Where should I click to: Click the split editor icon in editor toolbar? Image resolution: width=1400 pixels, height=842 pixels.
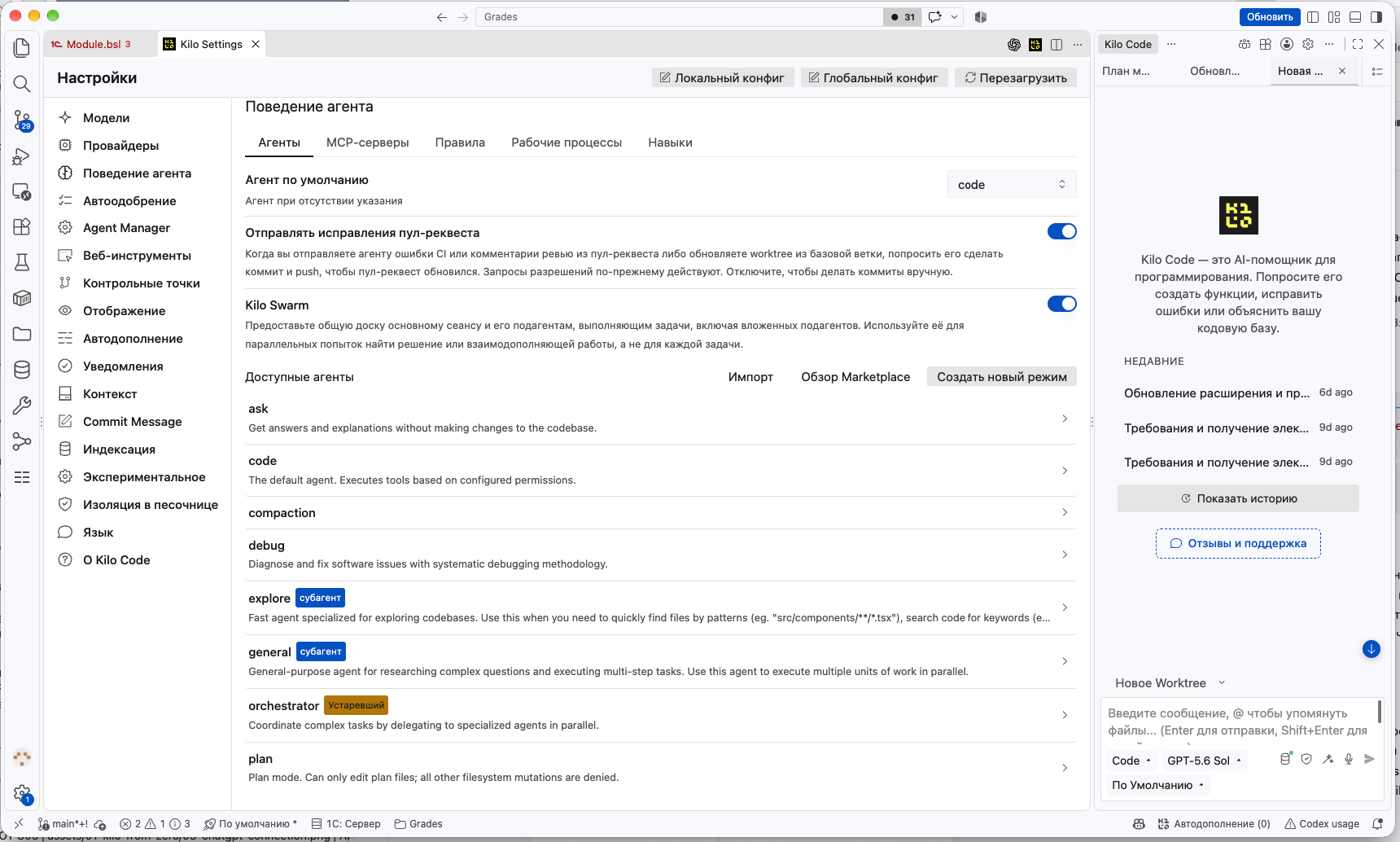(x=1057, y=45)
